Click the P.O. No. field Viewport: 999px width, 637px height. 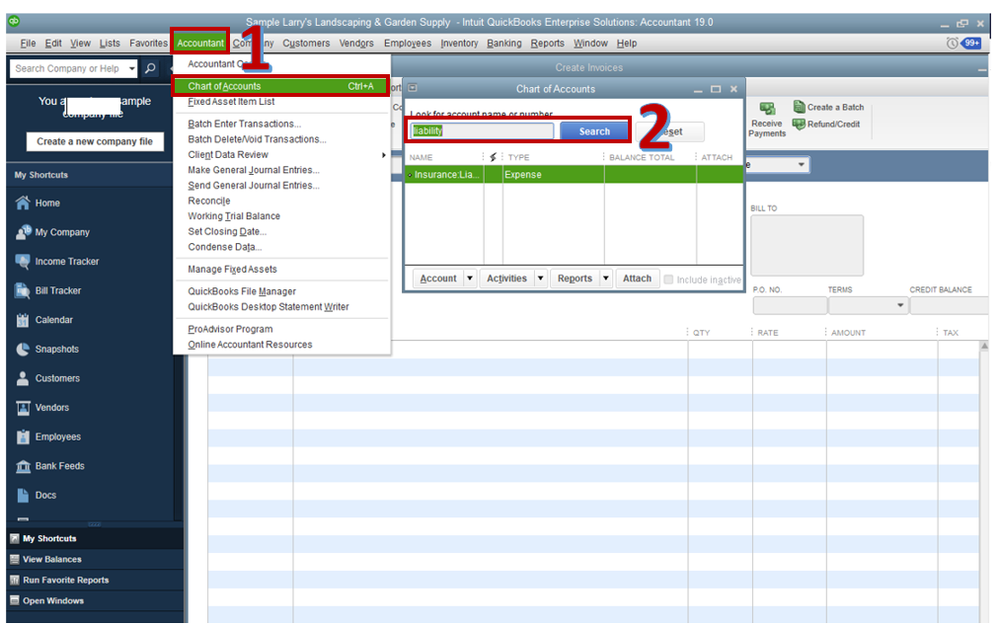[789, 306]
